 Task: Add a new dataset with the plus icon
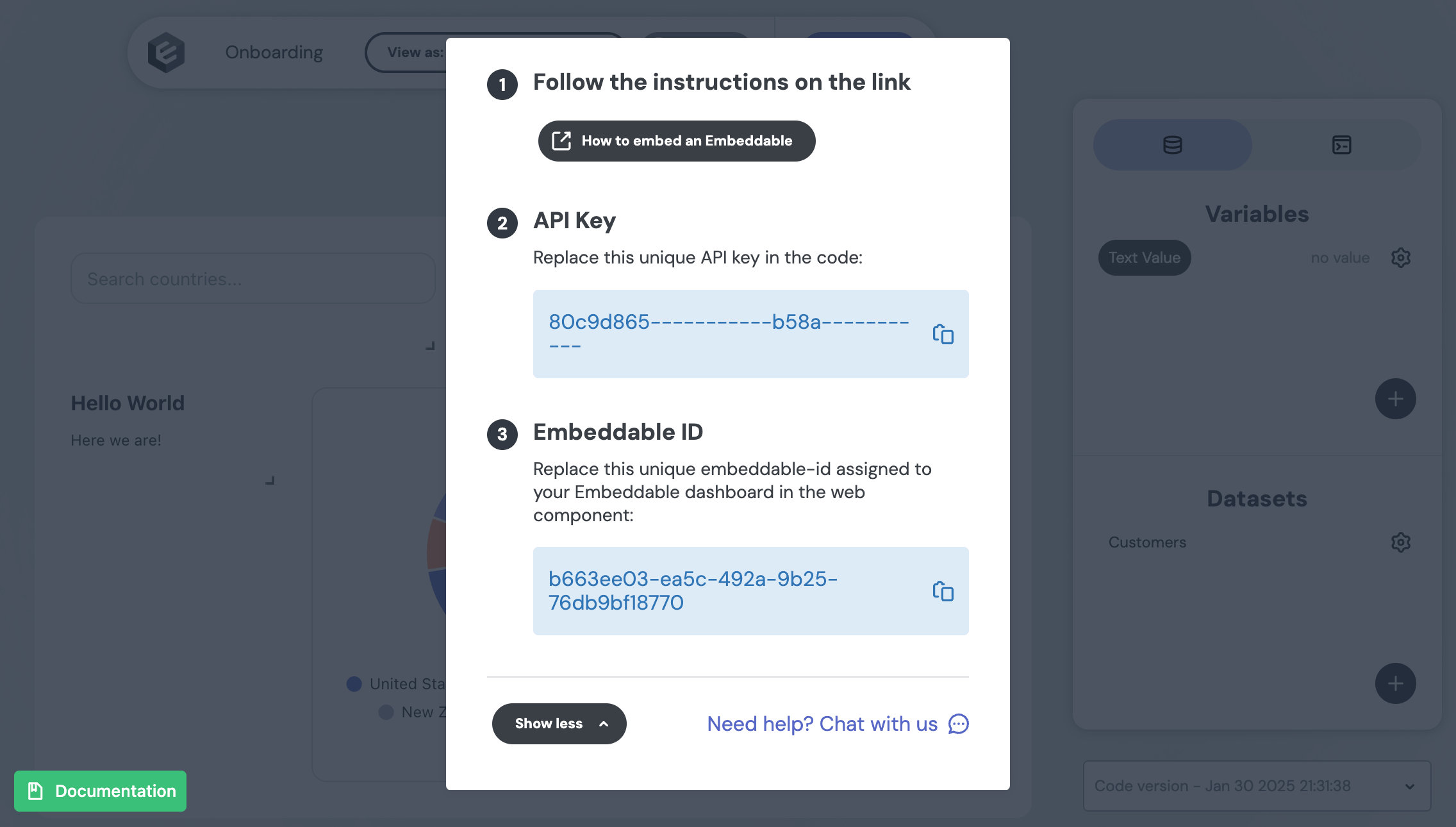tap(1395, 683)
